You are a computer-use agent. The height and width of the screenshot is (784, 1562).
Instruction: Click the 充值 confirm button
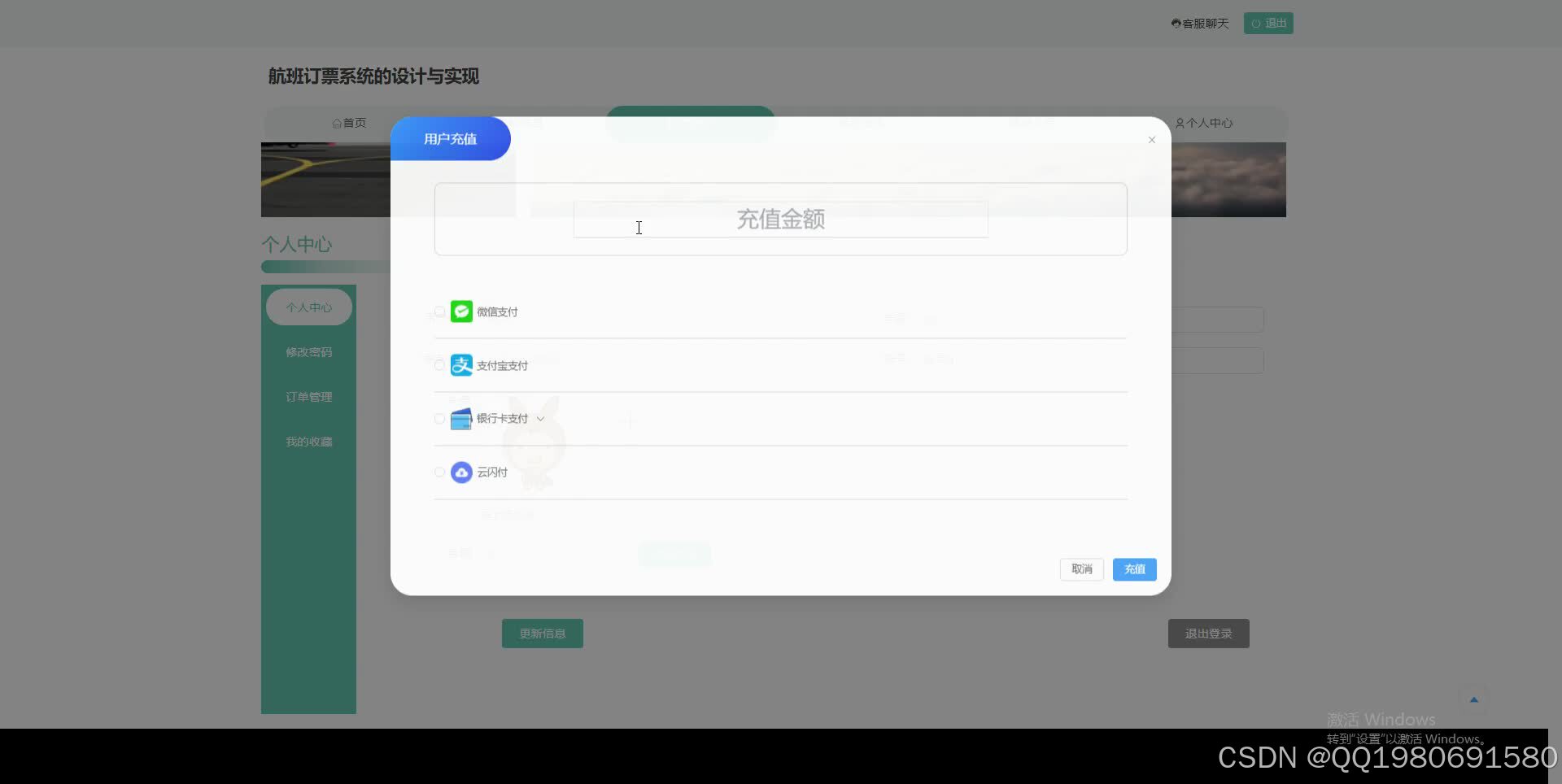[x=1134, y=569]
